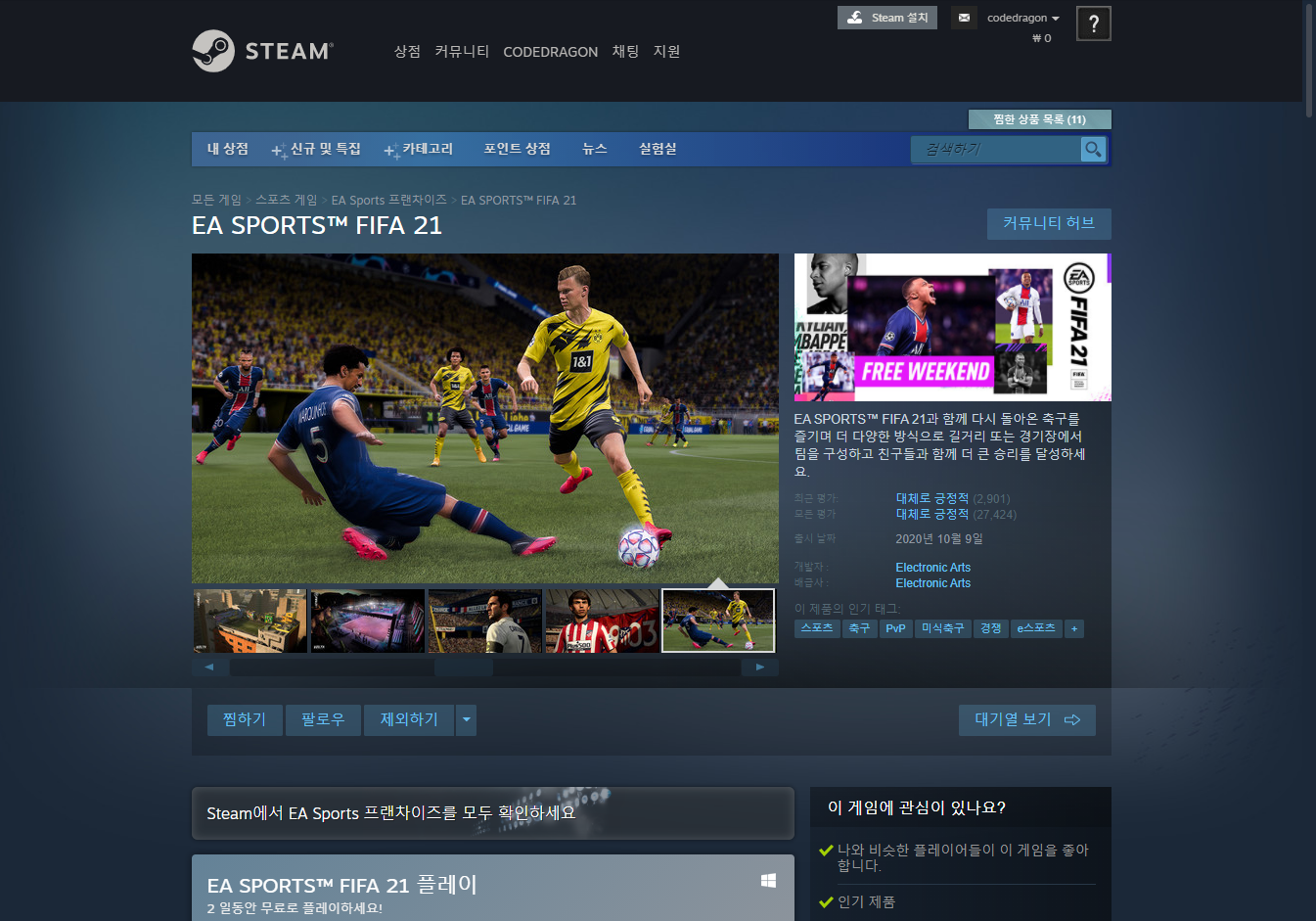Open the 대기열 보기 queue button
The height and width of the screenshot is (921, 1316).
pos(1026,719)
